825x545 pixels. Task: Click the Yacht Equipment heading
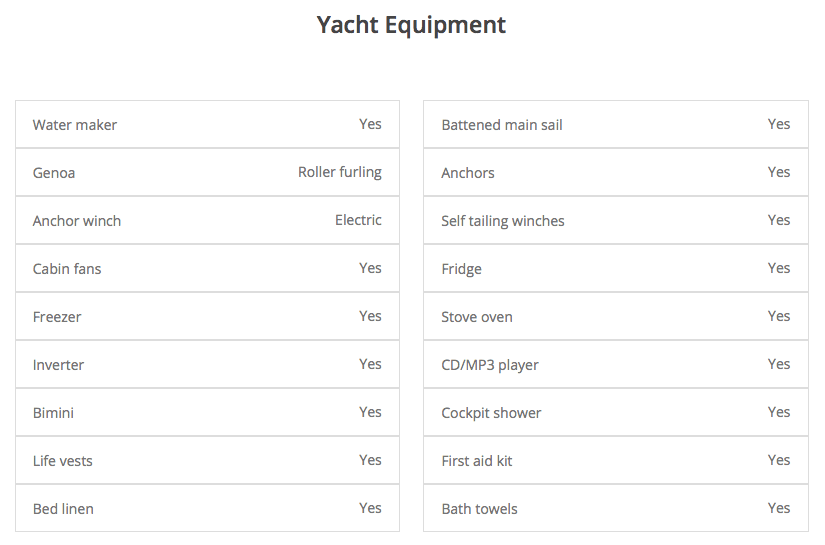point(411,25)
